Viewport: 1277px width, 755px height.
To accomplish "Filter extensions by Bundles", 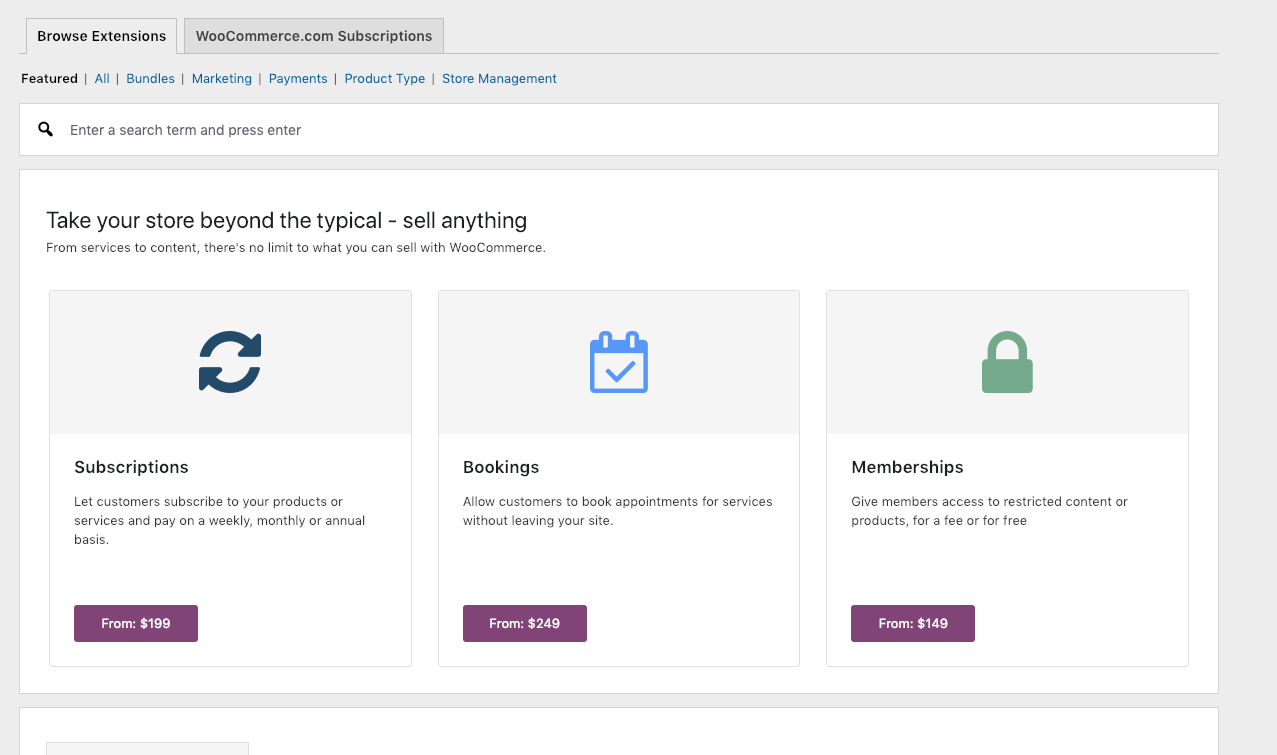I will click(x=150, y=79).
